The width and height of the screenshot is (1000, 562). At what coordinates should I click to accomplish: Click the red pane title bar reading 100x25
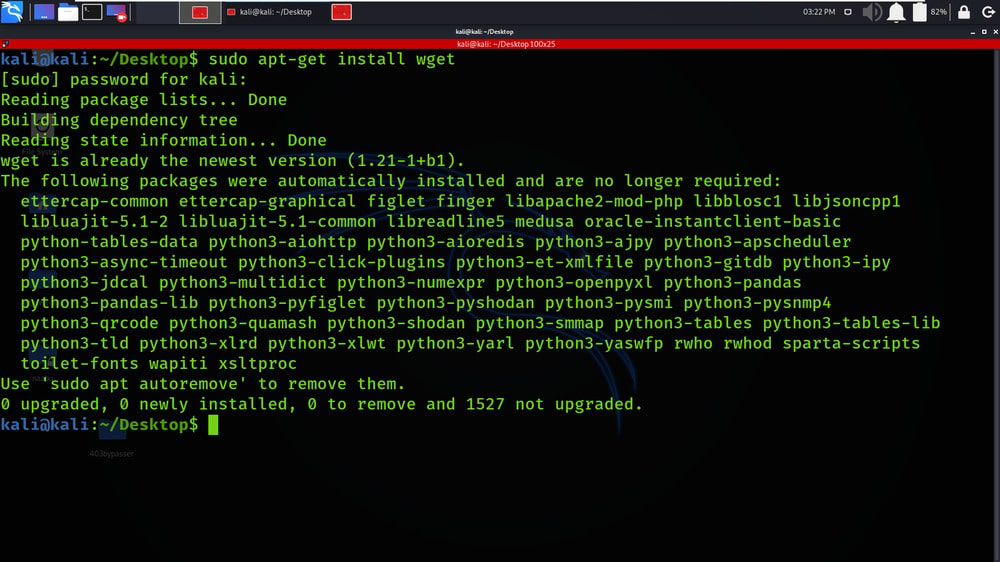click(x=506, y=44)
